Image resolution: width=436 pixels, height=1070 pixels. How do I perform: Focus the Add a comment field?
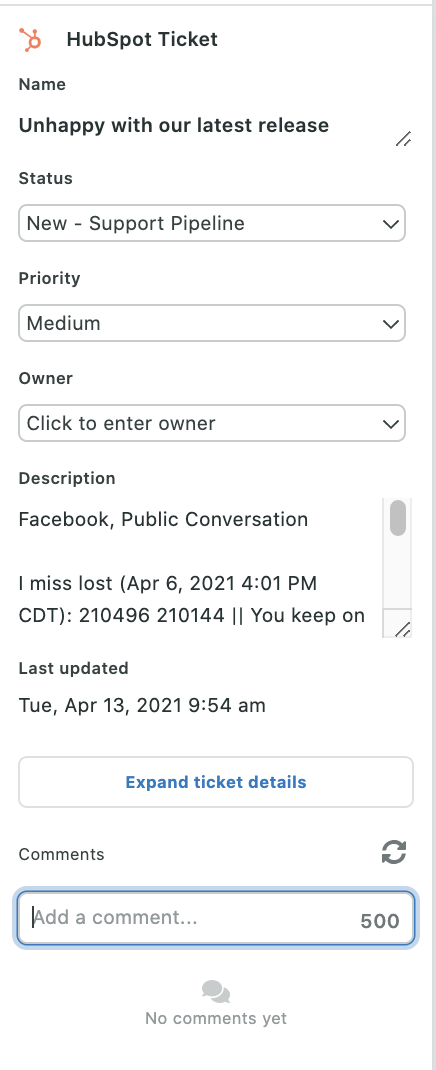(216, 918)
